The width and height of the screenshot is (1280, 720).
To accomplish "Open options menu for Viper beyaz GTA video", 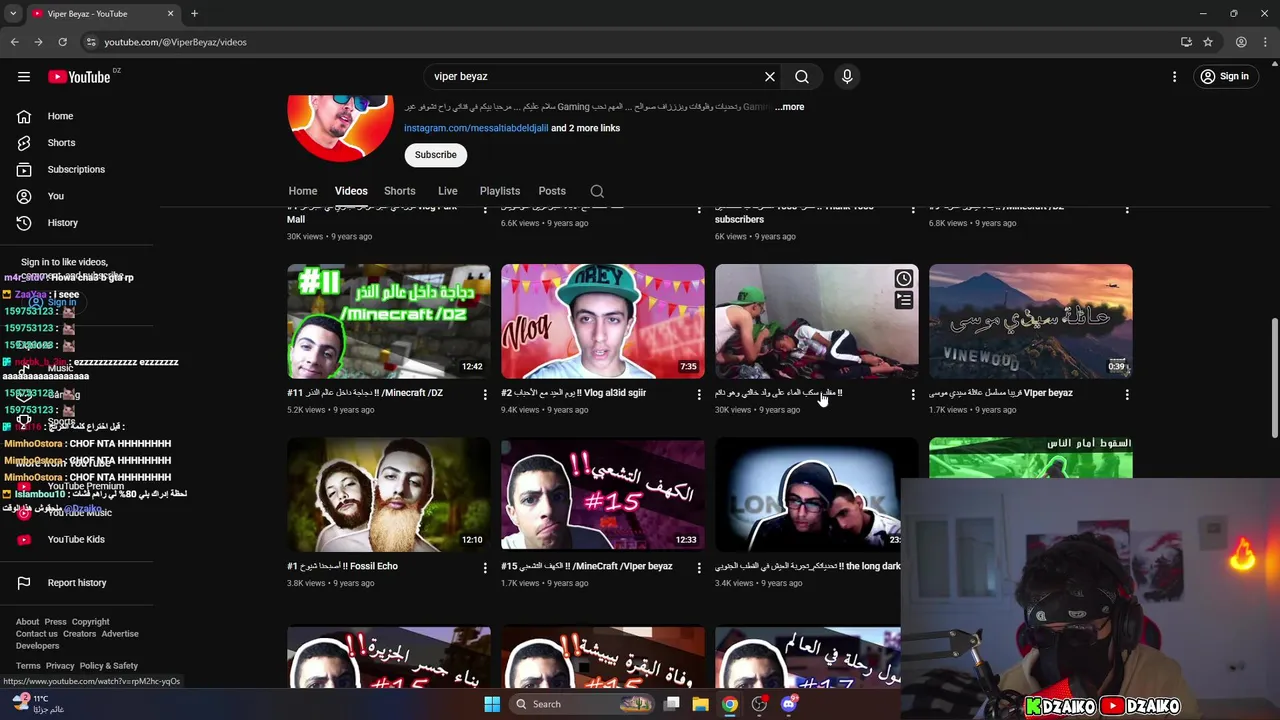I will click(1127, 395).
